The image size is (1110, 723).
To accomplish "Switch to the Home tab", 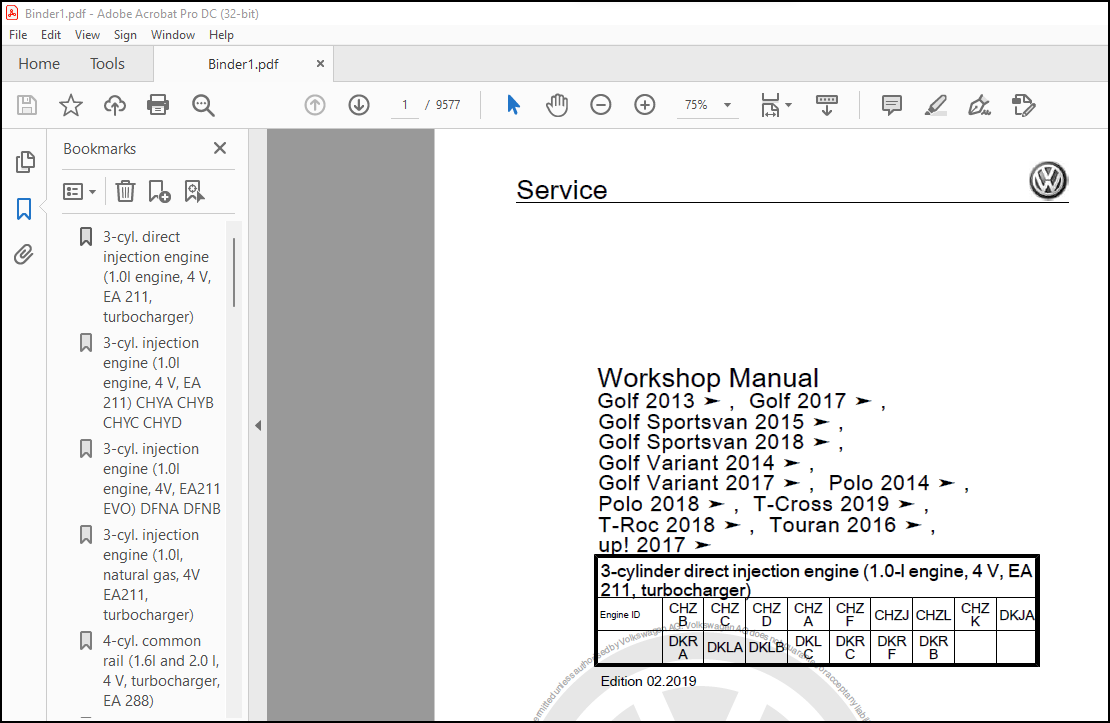I will pyautogui.click(x=39, y=64).
